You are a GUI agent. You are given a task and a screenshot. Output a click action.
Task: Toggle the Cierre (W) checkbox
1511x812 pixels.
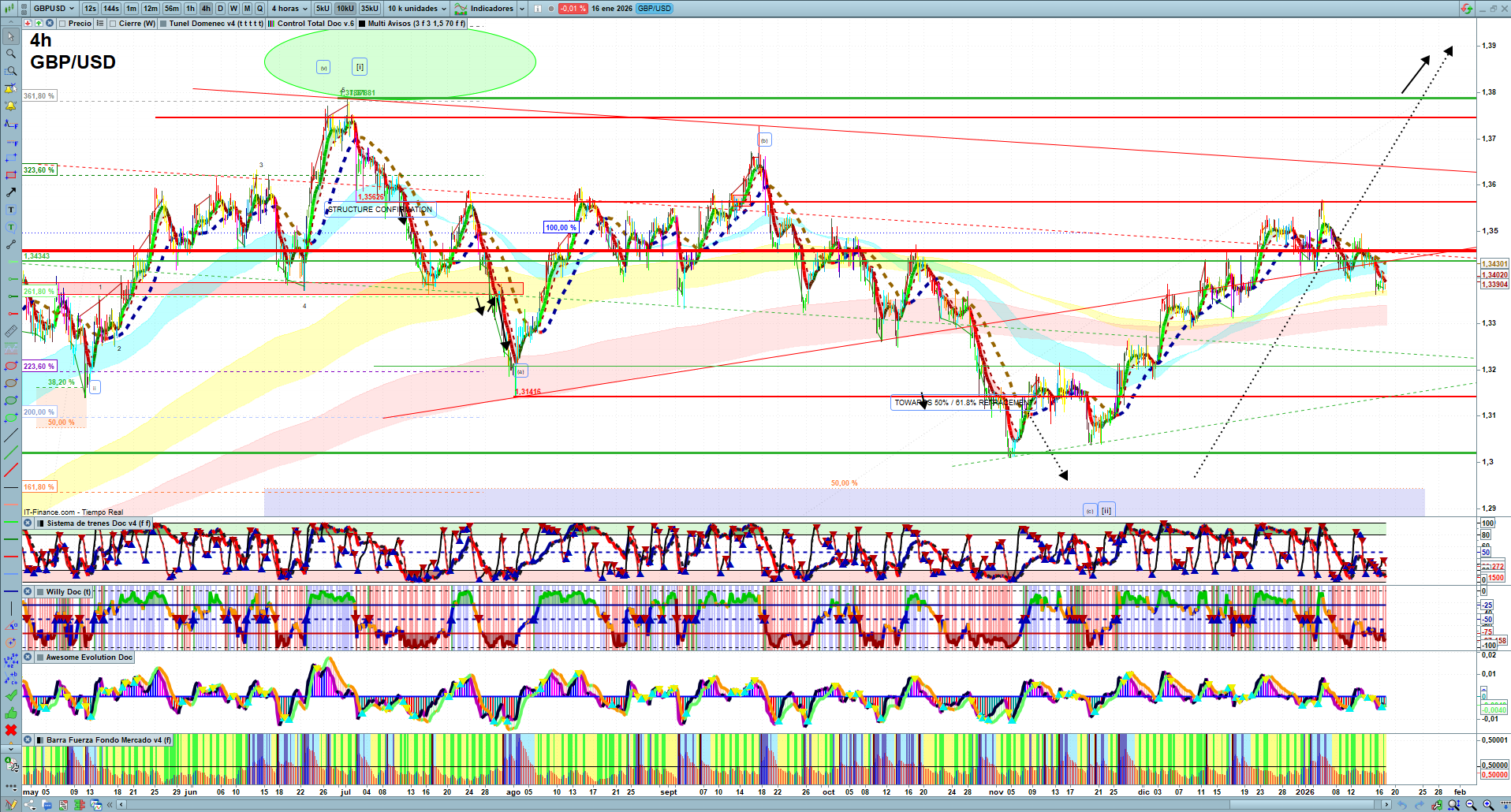[113, 24]
